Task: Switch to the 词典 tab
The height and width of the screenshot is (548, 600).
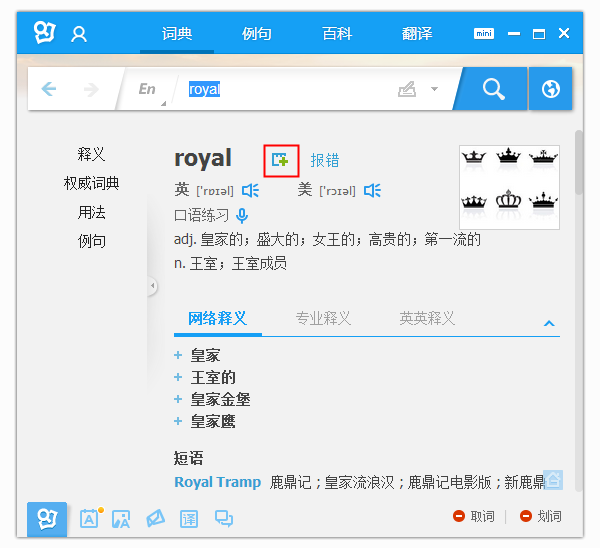Action: coord(177,34)
